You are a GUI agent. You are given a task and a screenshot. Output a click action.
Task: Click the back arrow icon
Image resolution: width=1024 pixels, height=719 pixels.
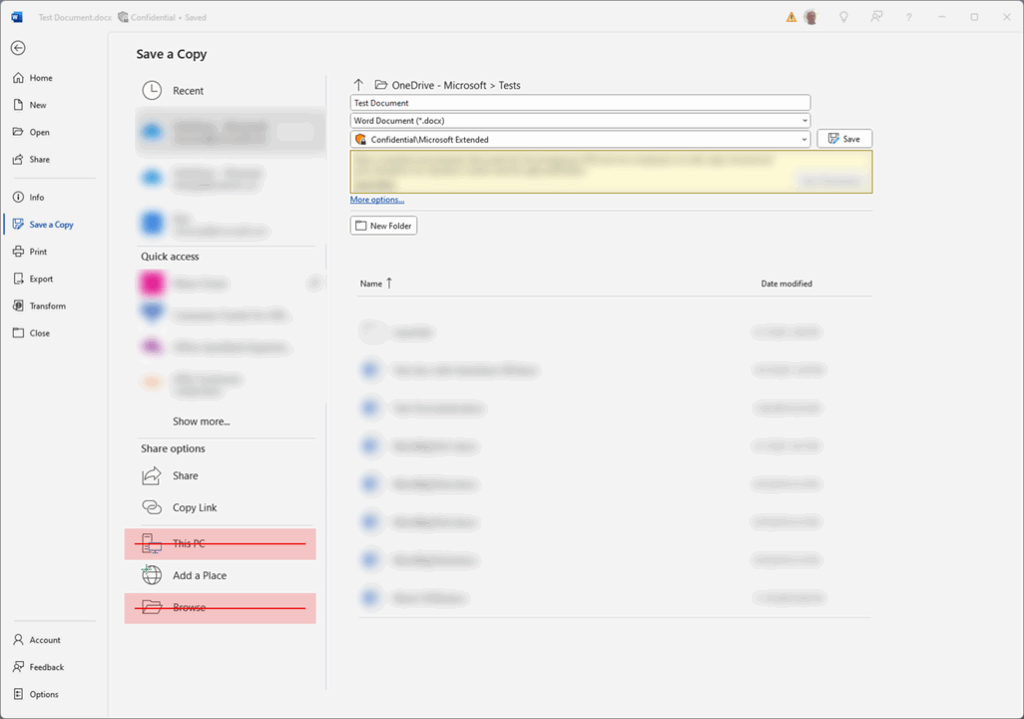click(18, 48)
